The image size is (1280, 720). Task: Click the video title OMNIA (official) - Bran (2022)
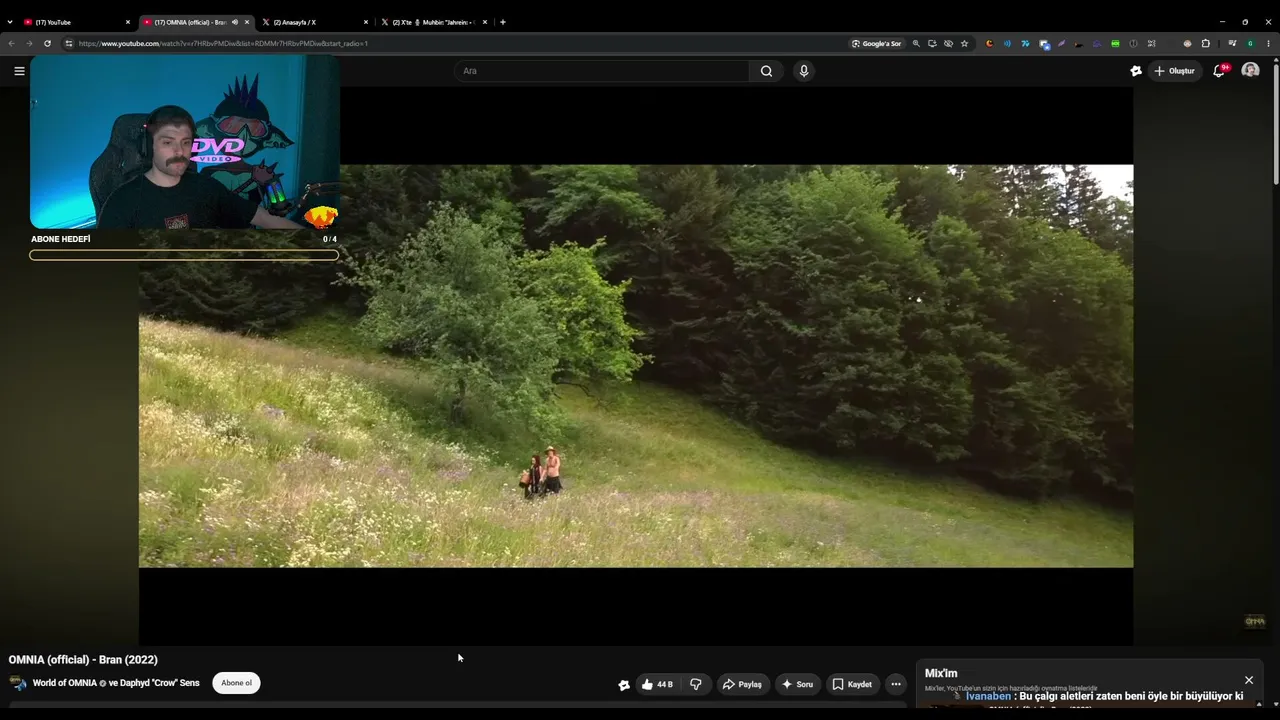coord(83,660)
